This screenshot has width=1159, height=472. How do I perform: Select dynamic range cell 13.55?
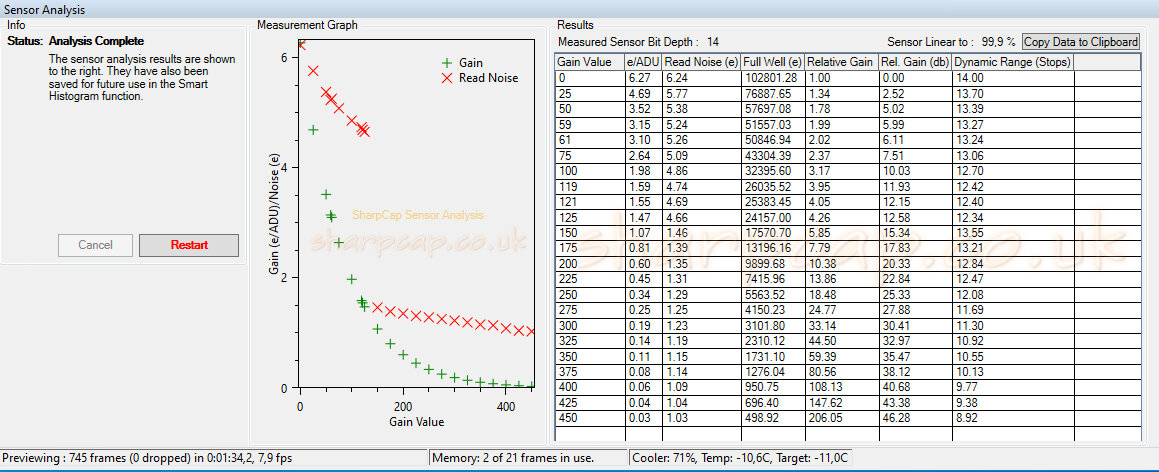(x=1013, y=233)
